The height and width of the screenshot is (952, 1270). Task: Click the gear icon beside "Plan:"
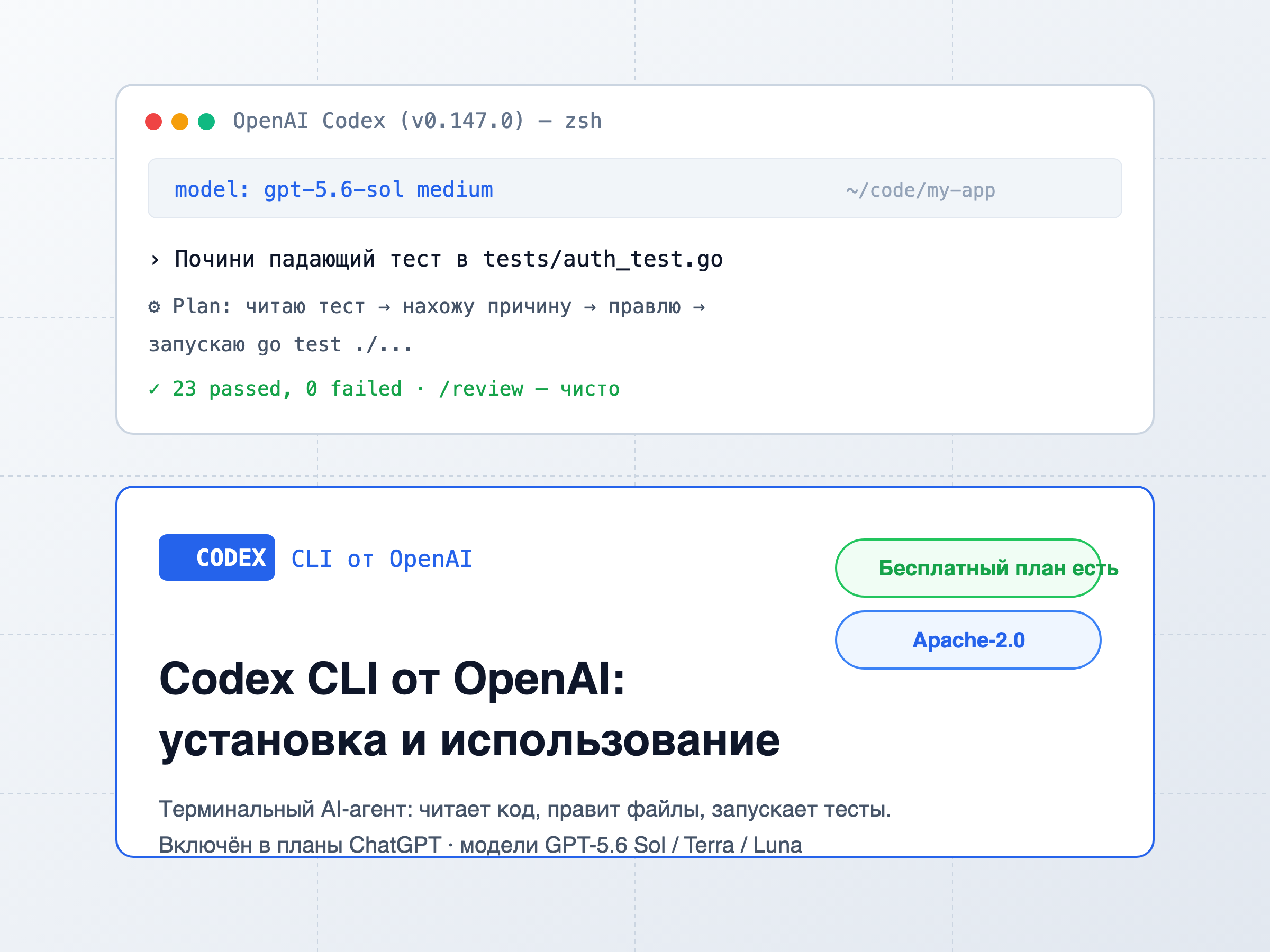[x=154, y=307]
